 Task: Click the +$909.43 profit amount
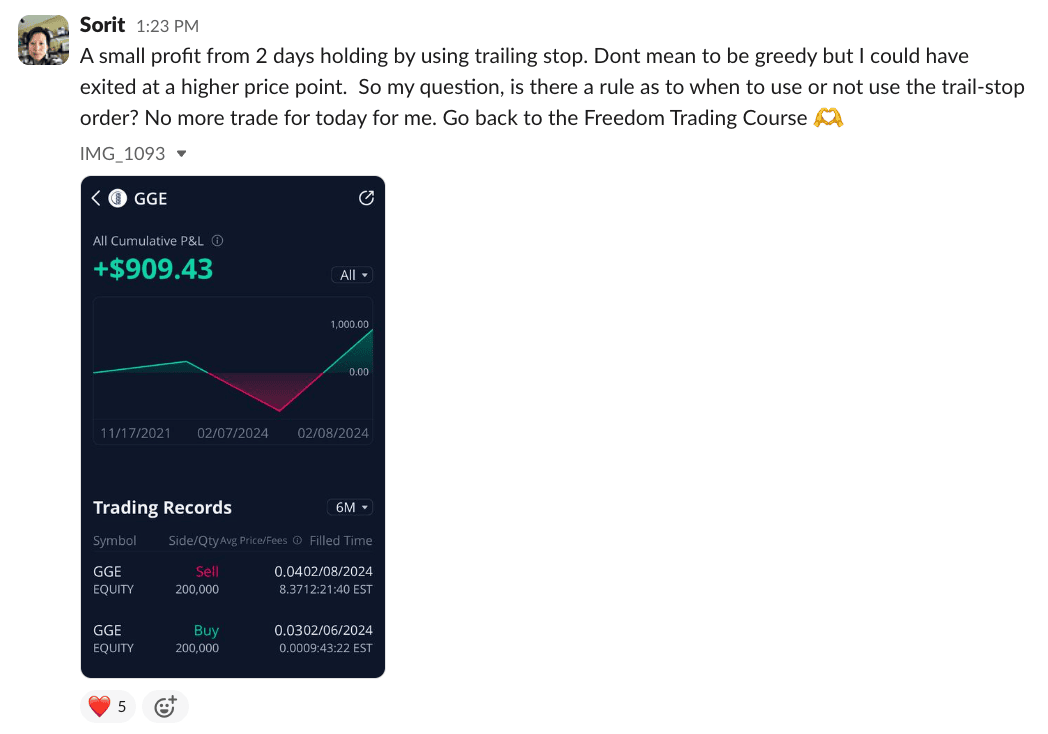pyautogui.click(x=153, y=269)
